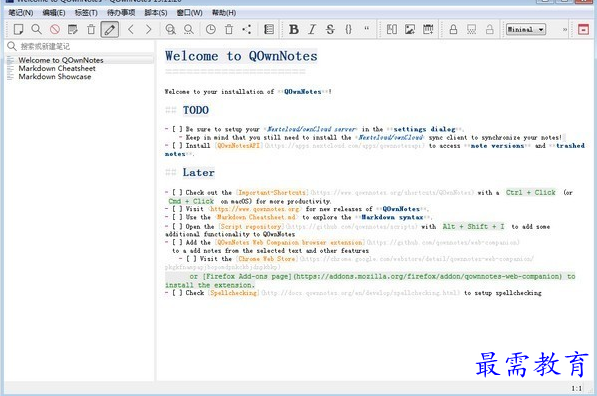
Task: Select the Markdown Cheatsheet note
Action: coord(80,69)
